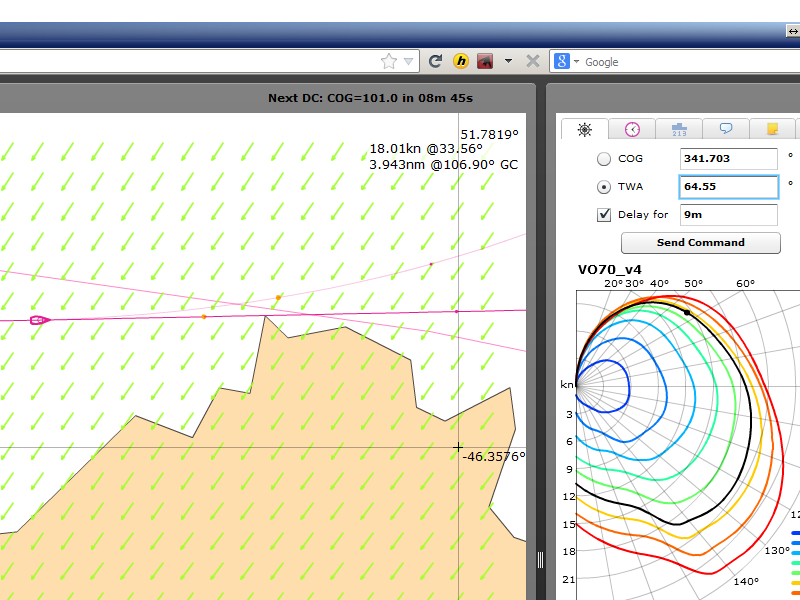The height and width of the screenshot is (600, 800).
Task: Reload the page with the refresh icon
Action: pos(435,62)
